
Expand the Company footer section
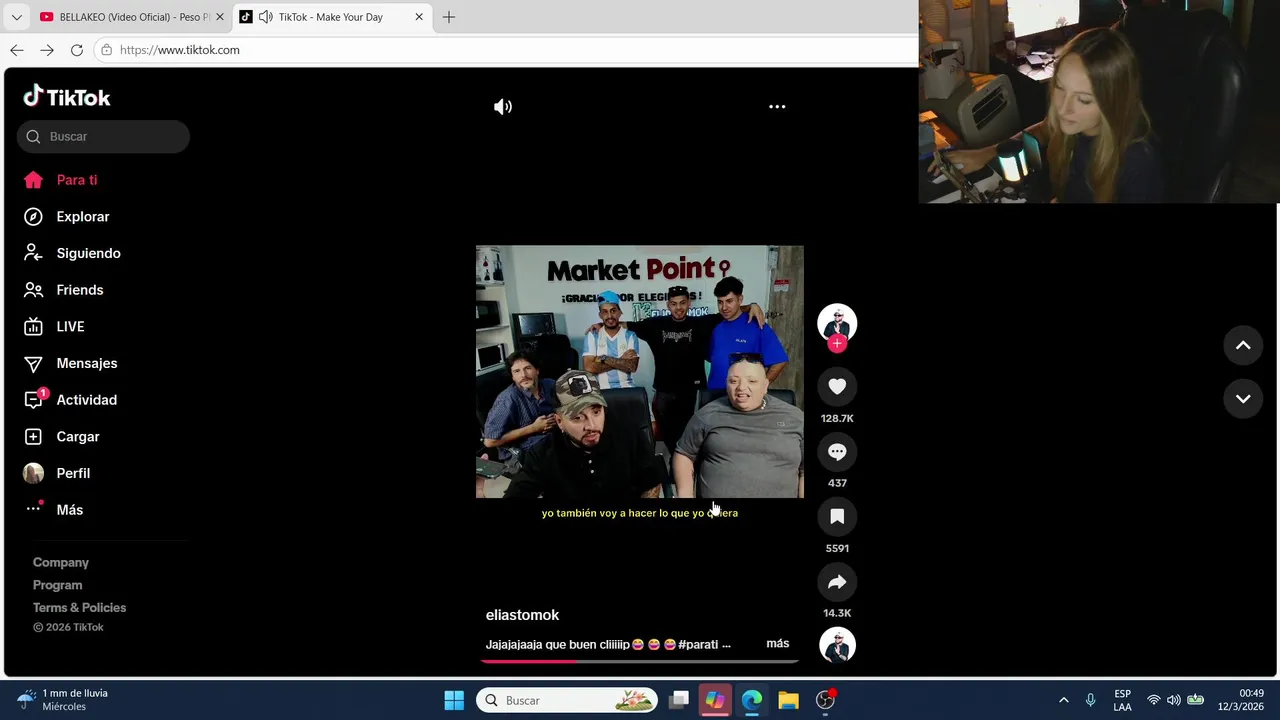(61, 562)
